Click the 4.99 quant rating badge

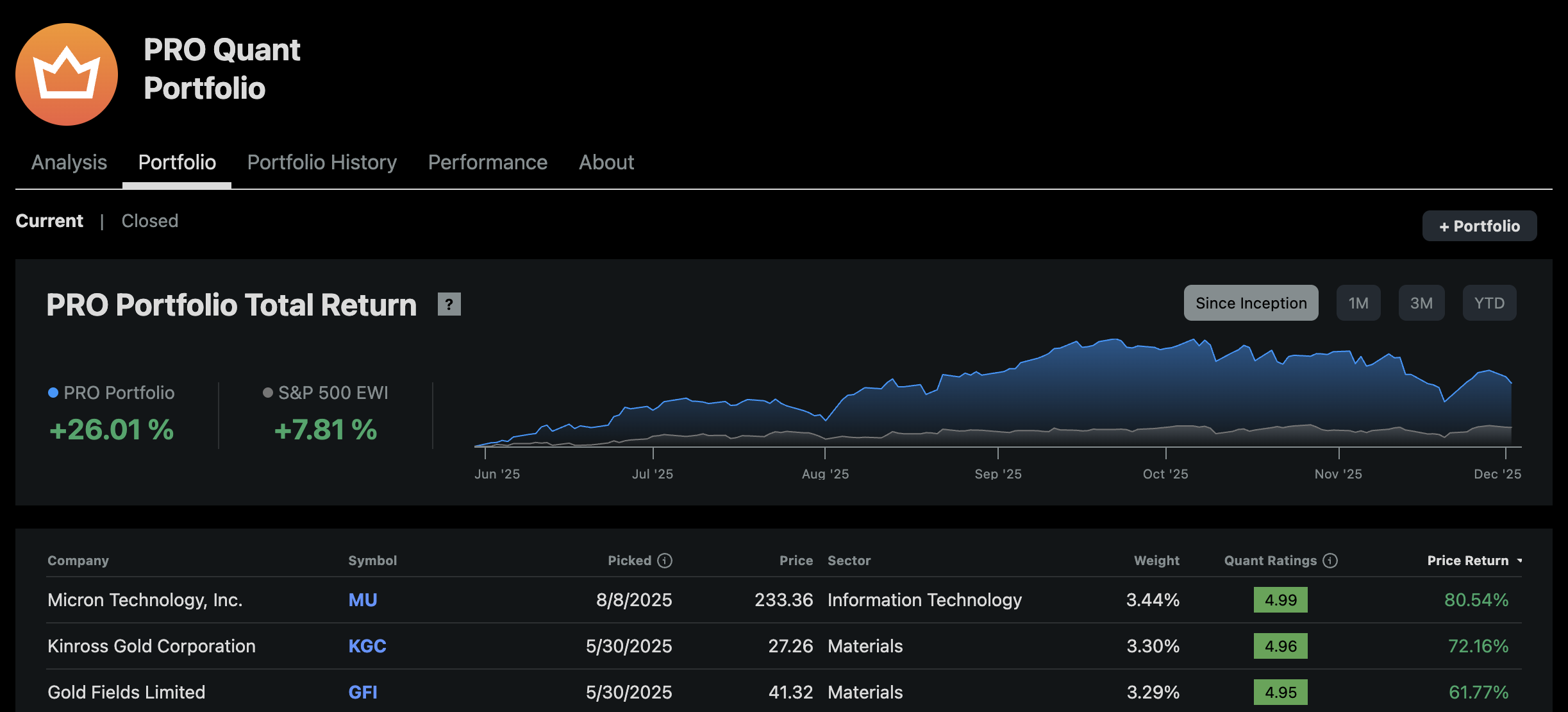(1280, 600)
